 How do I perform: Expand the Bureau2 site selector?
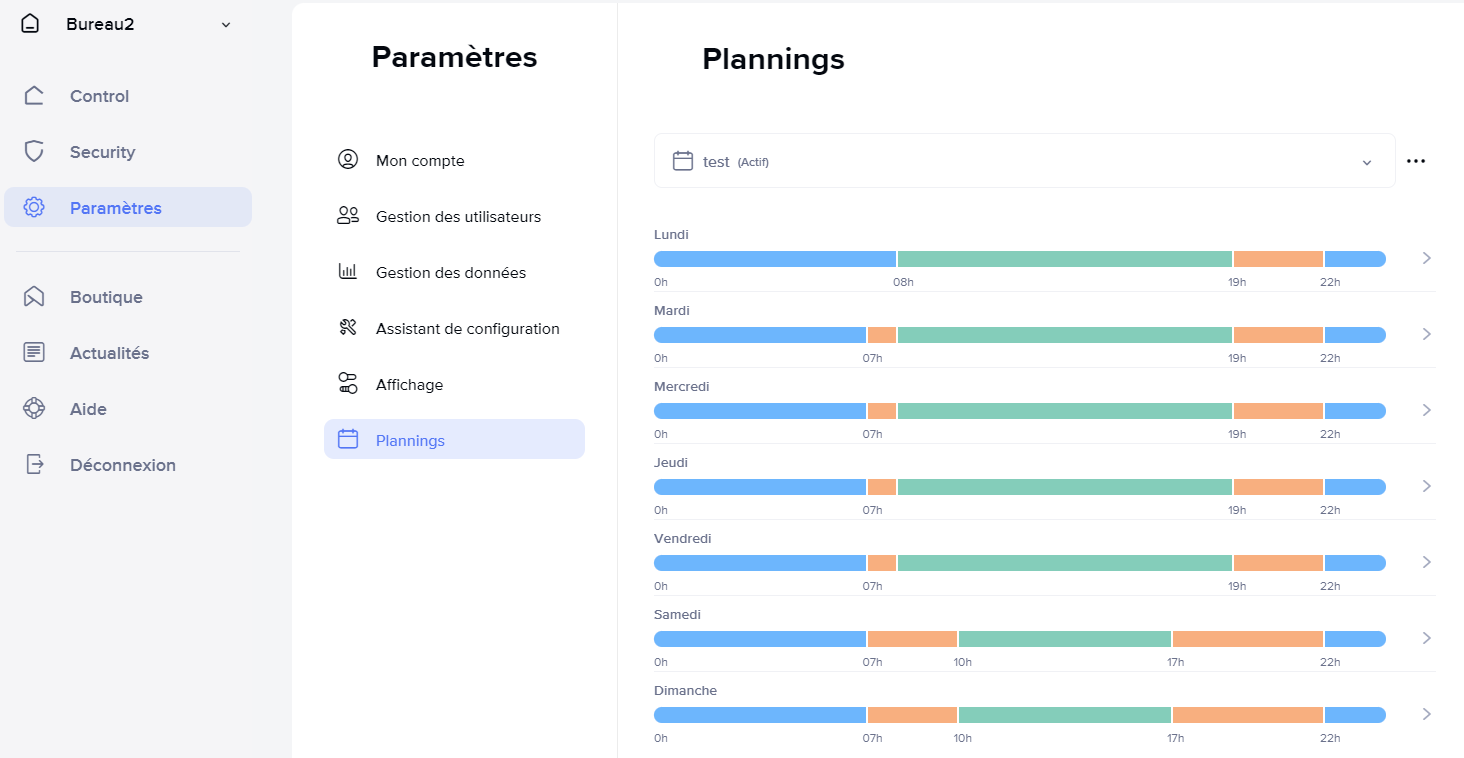click(x=226, y=25)
